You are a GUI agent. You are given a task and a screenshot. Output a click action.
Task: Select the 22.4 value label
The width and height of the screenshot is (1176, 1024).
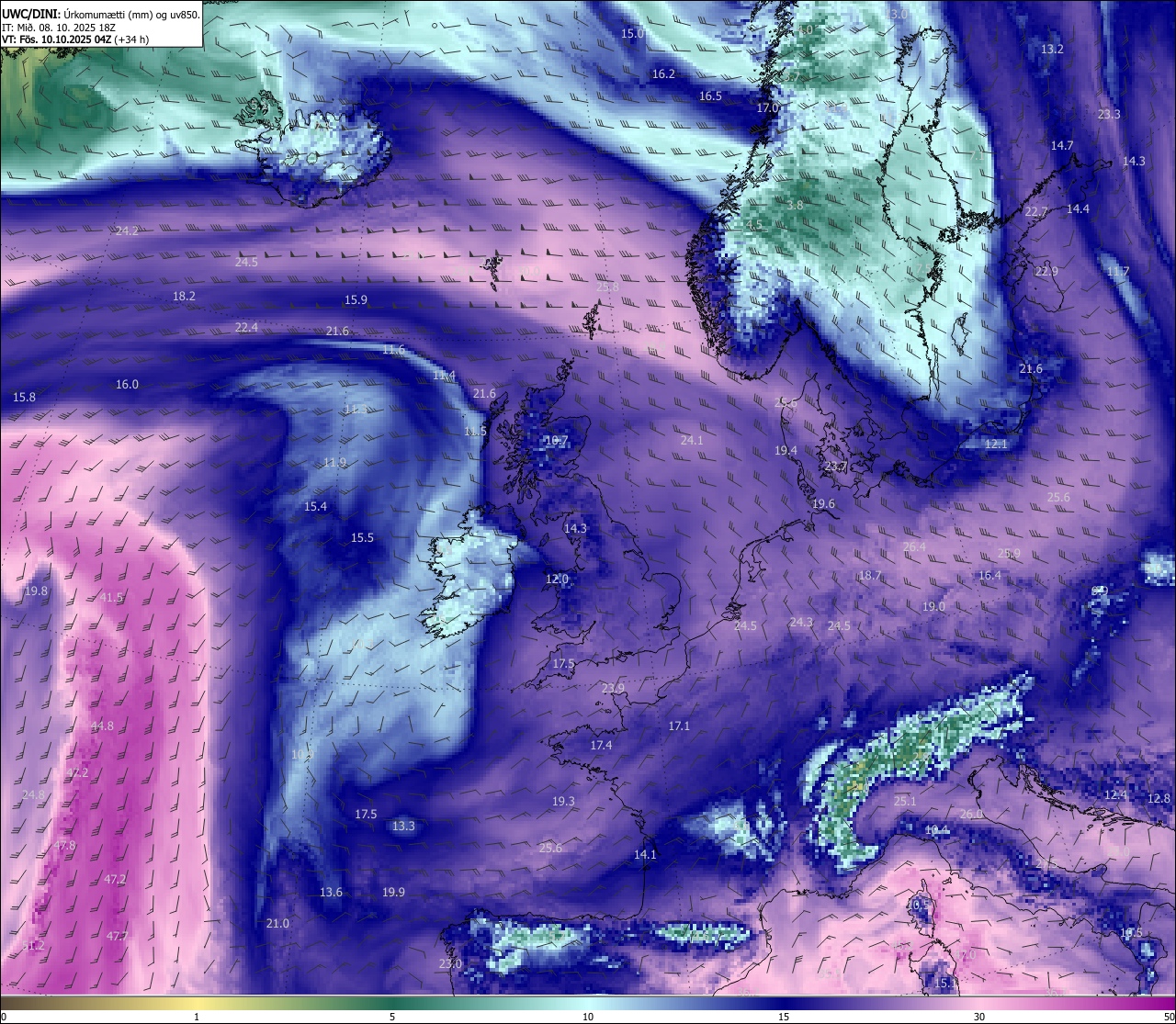[x=246, y=327]
